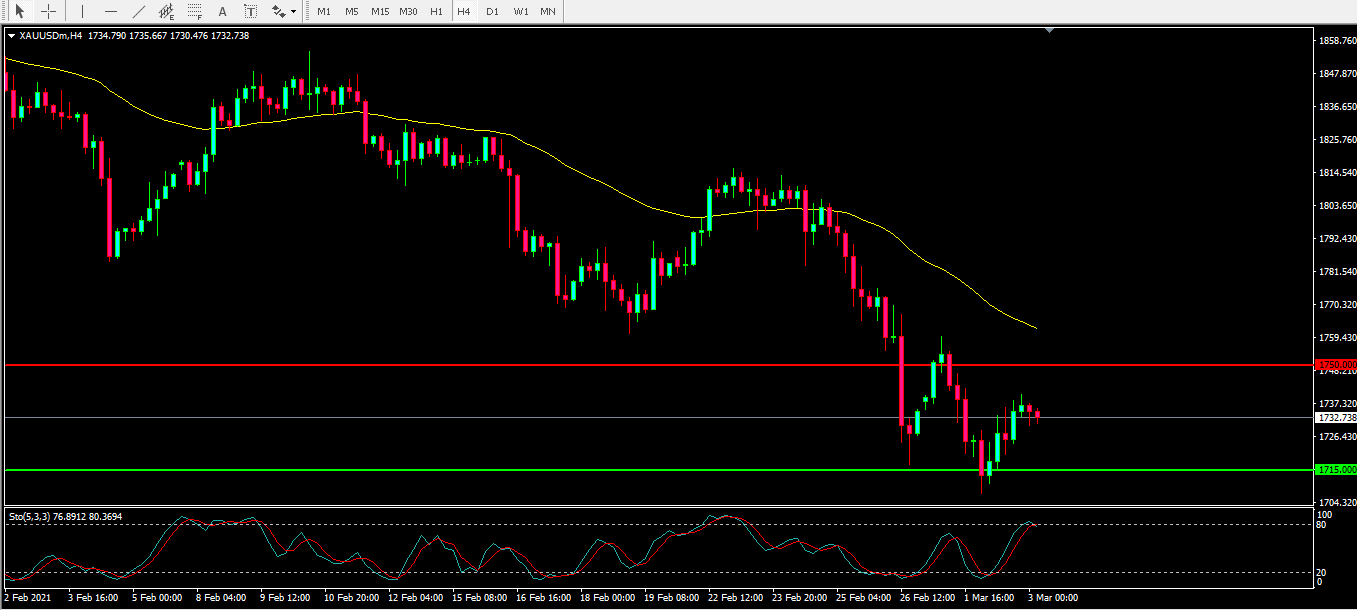Toggle the H4 timeframe button
Screen dimensions: 1357x611
point(463,11)
